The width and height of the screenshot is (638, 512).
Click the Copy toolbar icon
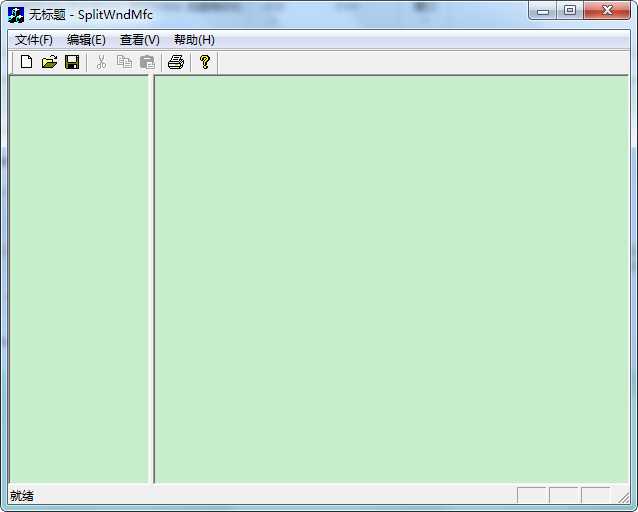pyautogui.click(x=124, y=62)
